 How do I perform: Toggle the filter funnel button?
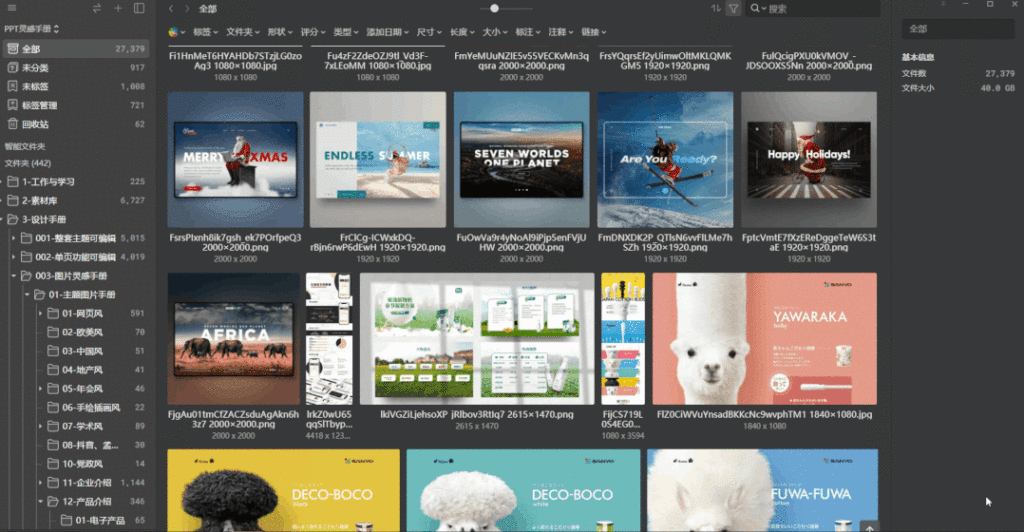[733, 8]
